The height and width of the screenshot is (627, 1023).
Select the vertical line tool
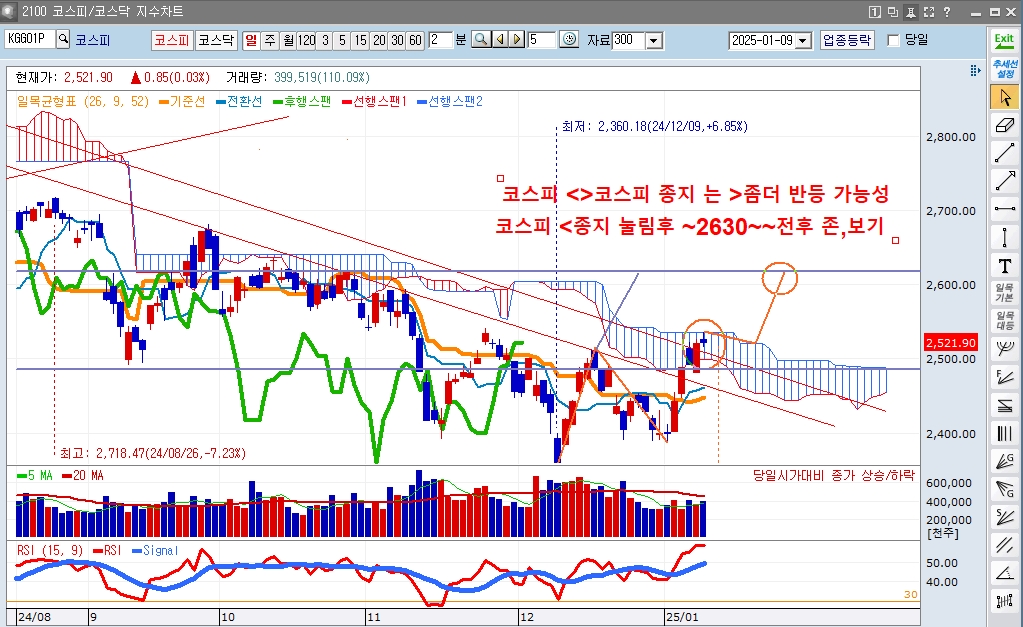tap(1004, 237)
